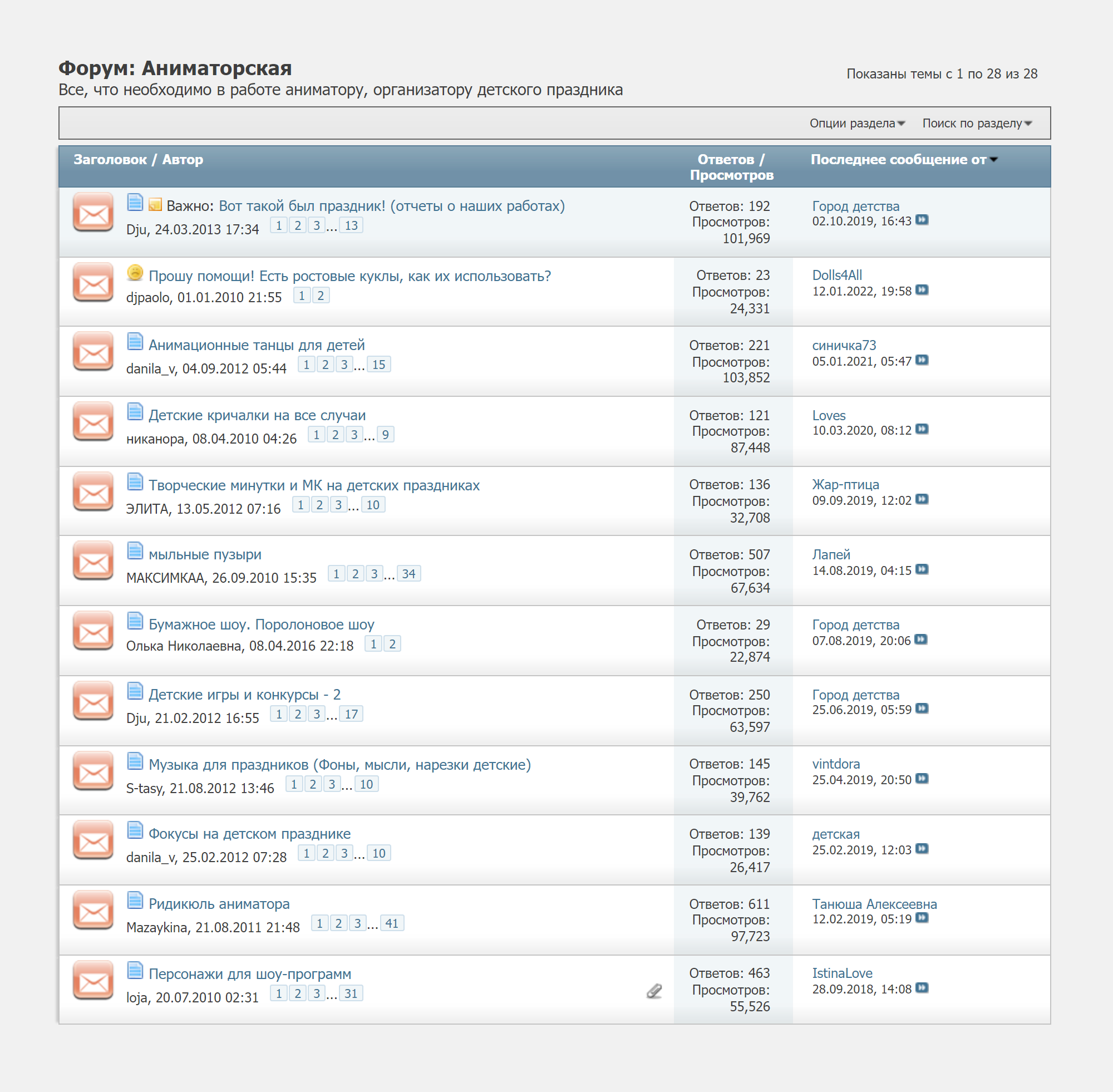Open thread Бумажное шоу. Поролоновое шоу
The width and height of the screenshot is (1113, 1092).
[262, 624]
